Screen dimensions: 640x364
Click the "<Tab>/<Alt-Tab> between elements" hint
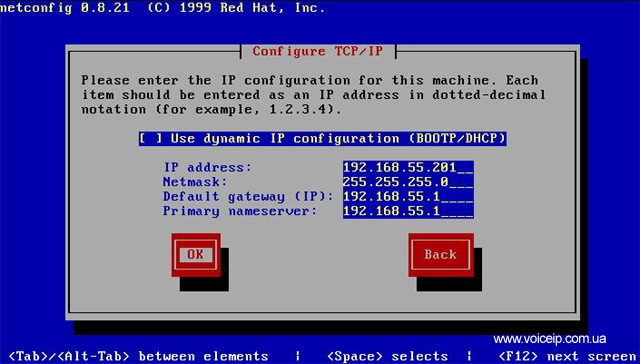(x=138, y=356)
